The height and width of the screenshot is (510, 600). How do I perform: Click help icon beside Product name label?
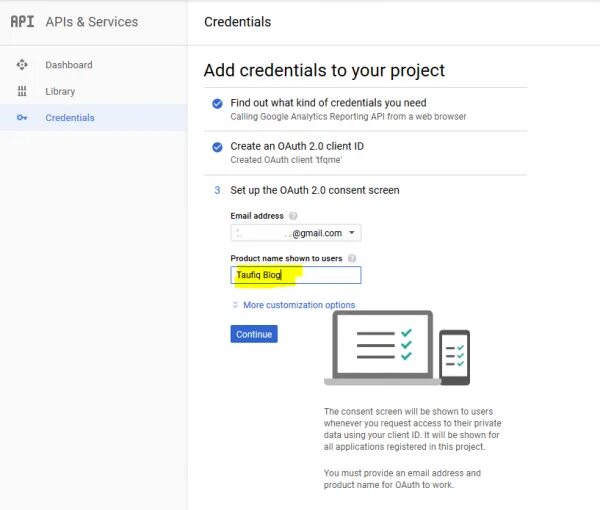pyautogui.click(x=352, y=258)
